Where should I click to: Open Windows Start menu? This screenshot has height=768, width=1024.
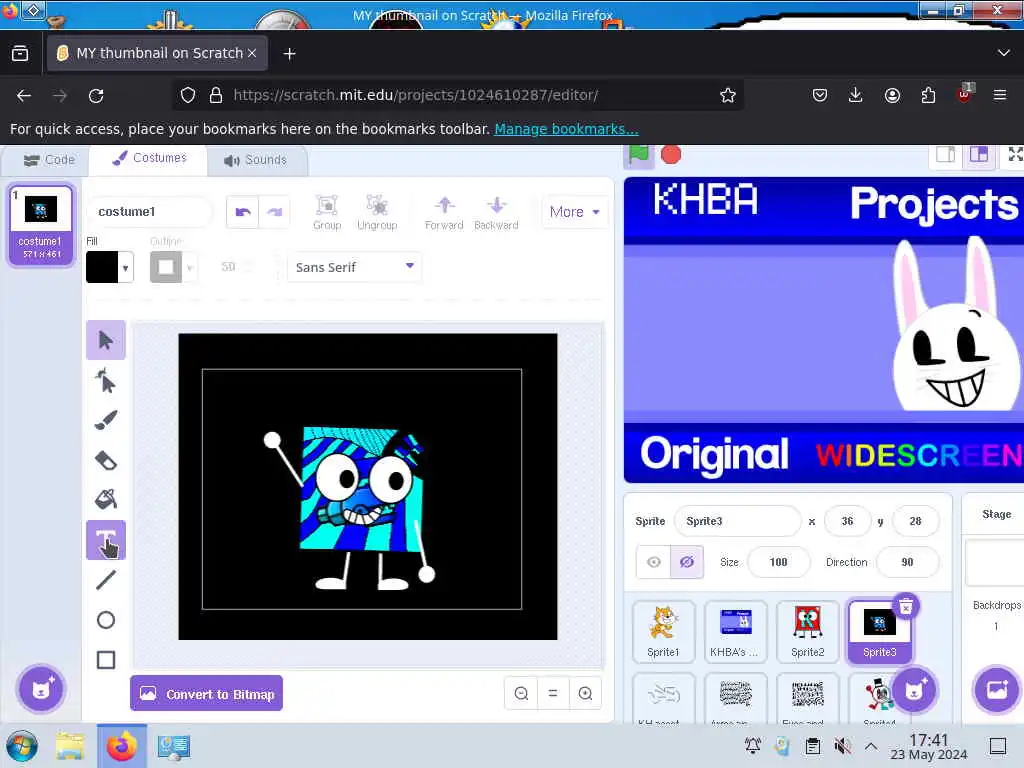22,746
